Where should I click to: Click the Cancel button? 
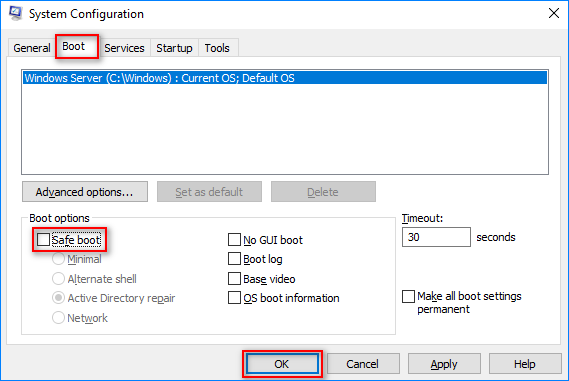pos(363,364)
